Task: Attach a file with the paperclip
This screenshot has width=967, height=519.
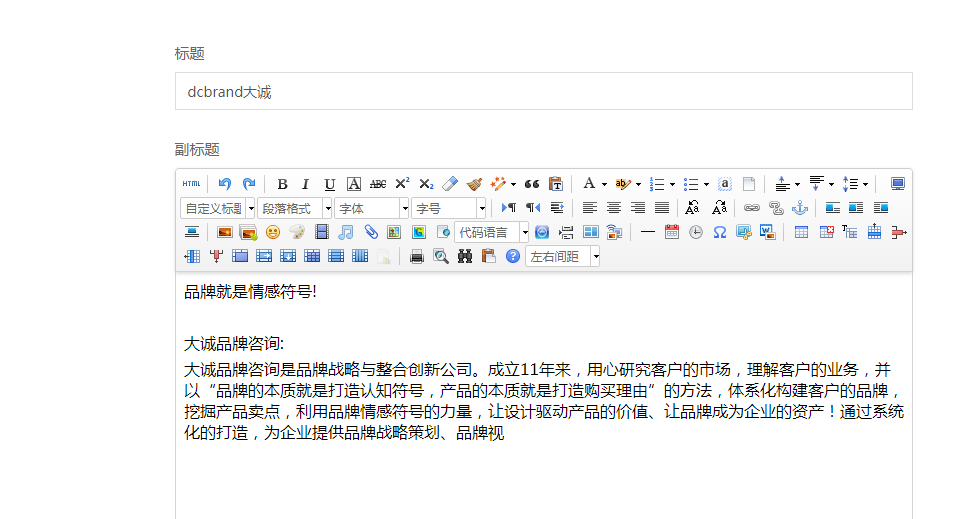Action: 371,232
